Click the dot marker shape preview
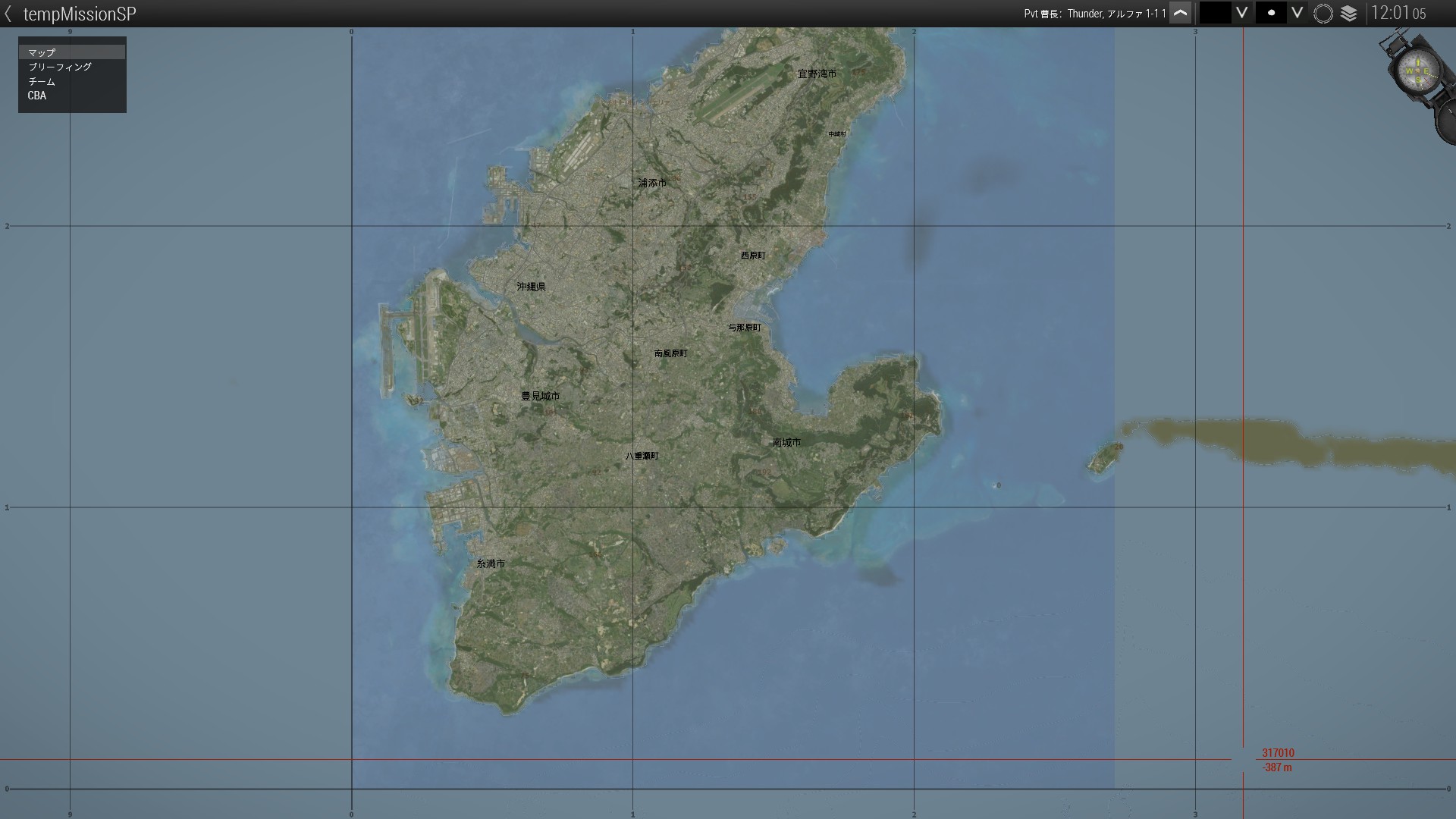This screenshot has height=819, width=1456. [1271, 13]
